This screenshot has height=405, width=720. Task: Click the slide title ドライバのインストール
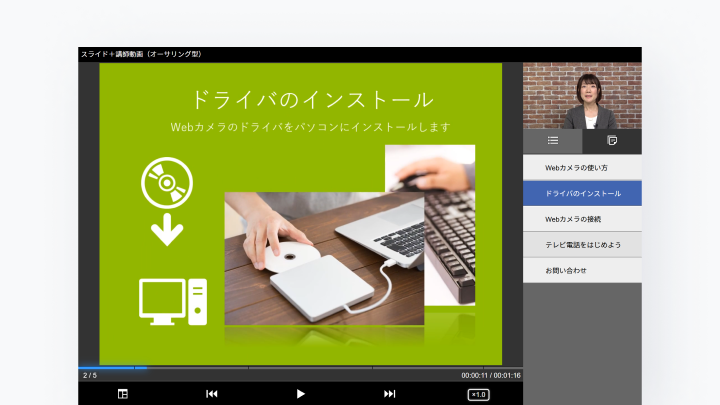312,100
